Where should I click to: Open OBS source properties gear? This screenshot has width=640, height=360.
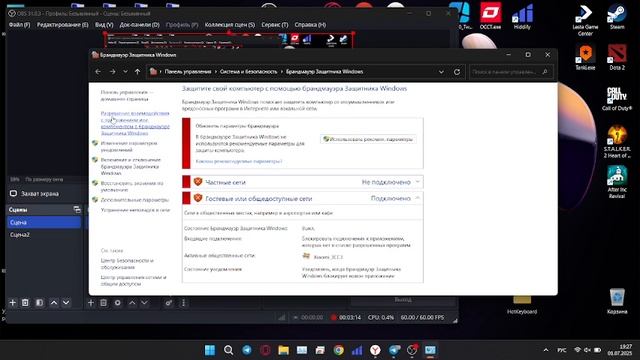(118, 303)
